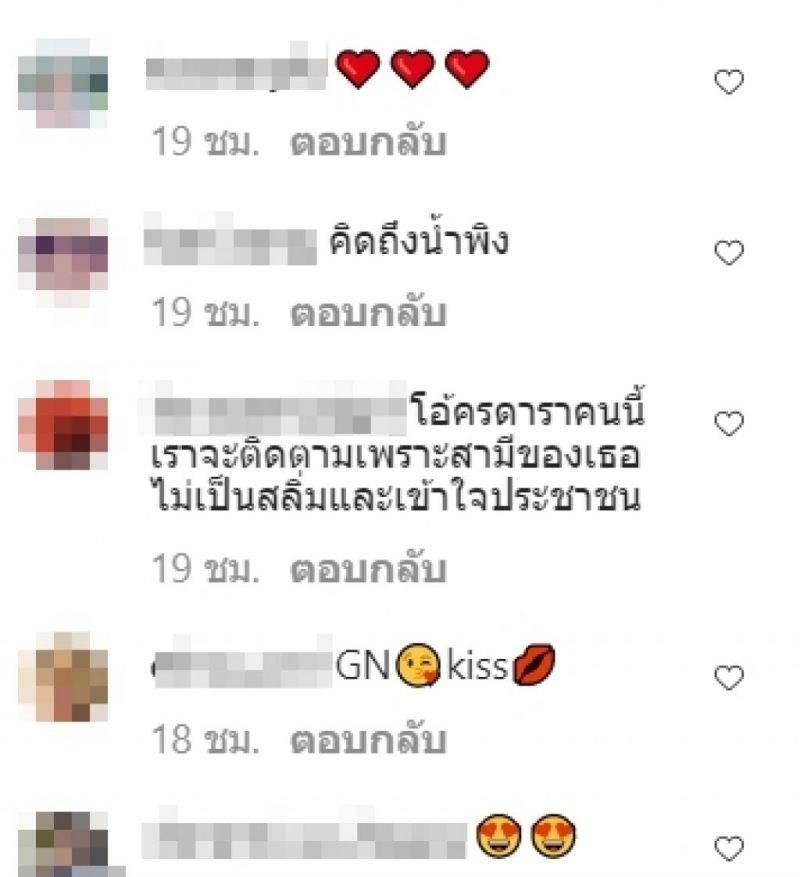The height and width of the screenshot is (877, 800).
Task: Reply to the GN kiss comment
Action: (368, 740)
